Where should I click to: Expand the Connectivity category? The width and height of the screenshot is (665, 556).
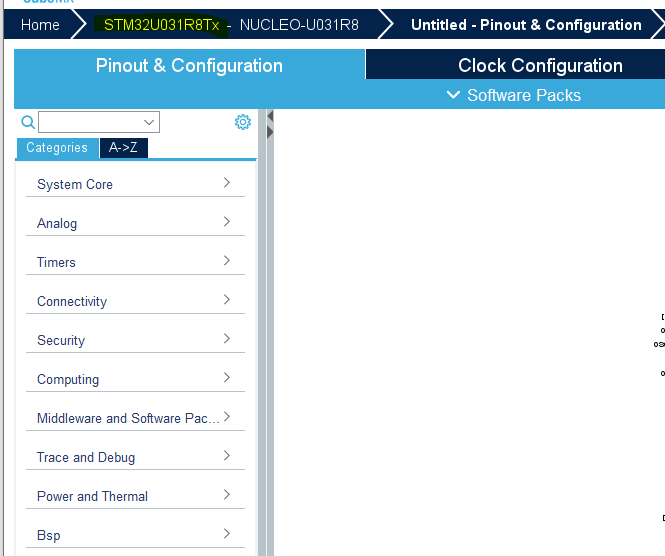click(x=135, y=302)
